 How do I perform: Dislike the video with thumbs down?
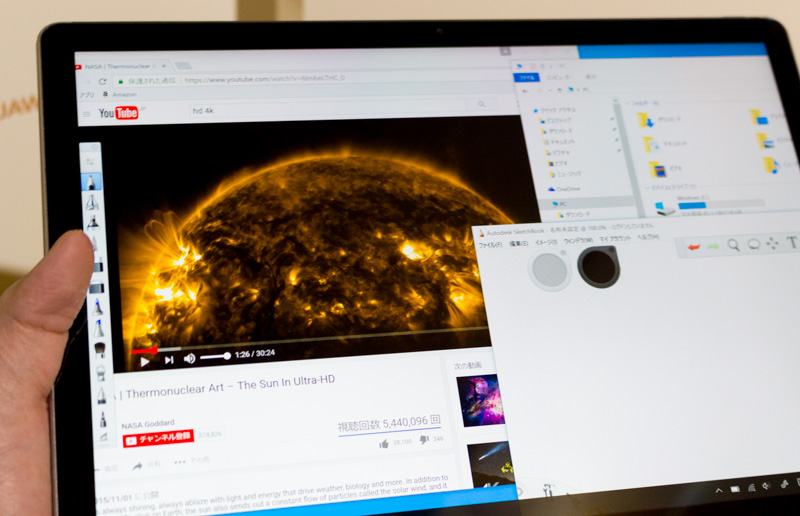[x=424, y=440]
